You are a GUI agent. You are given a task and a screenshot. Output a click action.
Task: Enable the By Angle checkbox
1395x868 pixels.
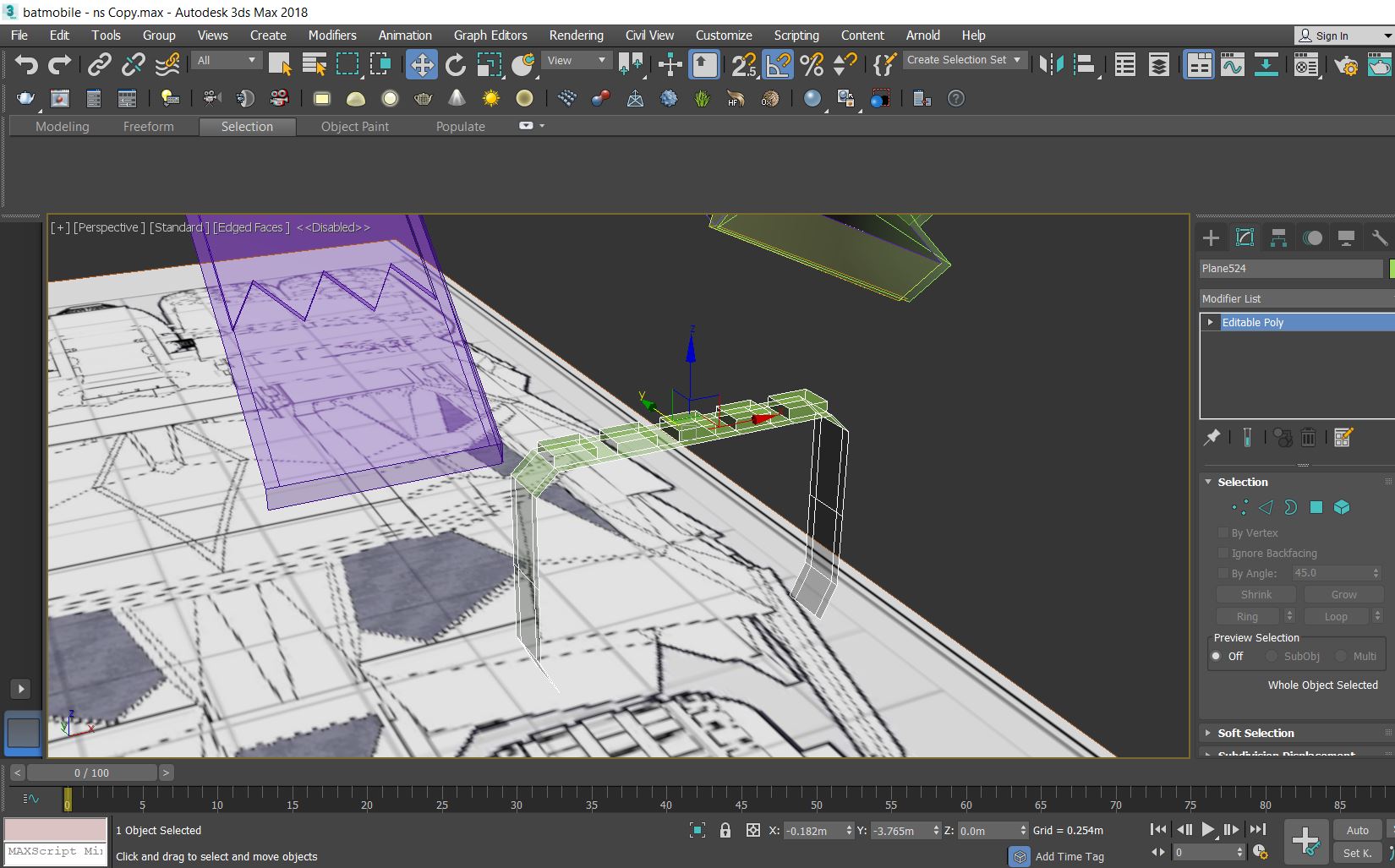[x=1223, y=573]
